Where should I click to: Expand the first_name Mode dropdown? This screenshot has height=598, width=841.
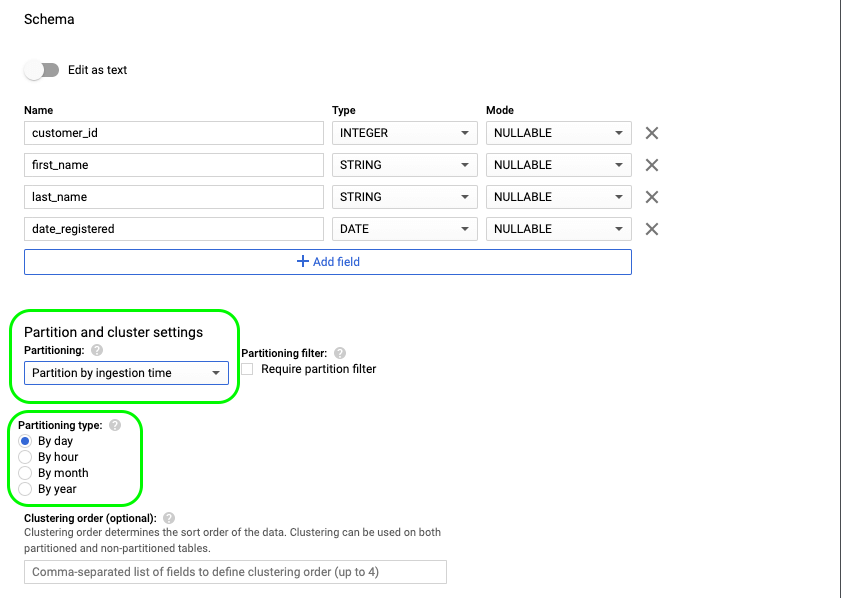(x=558, y=164)
